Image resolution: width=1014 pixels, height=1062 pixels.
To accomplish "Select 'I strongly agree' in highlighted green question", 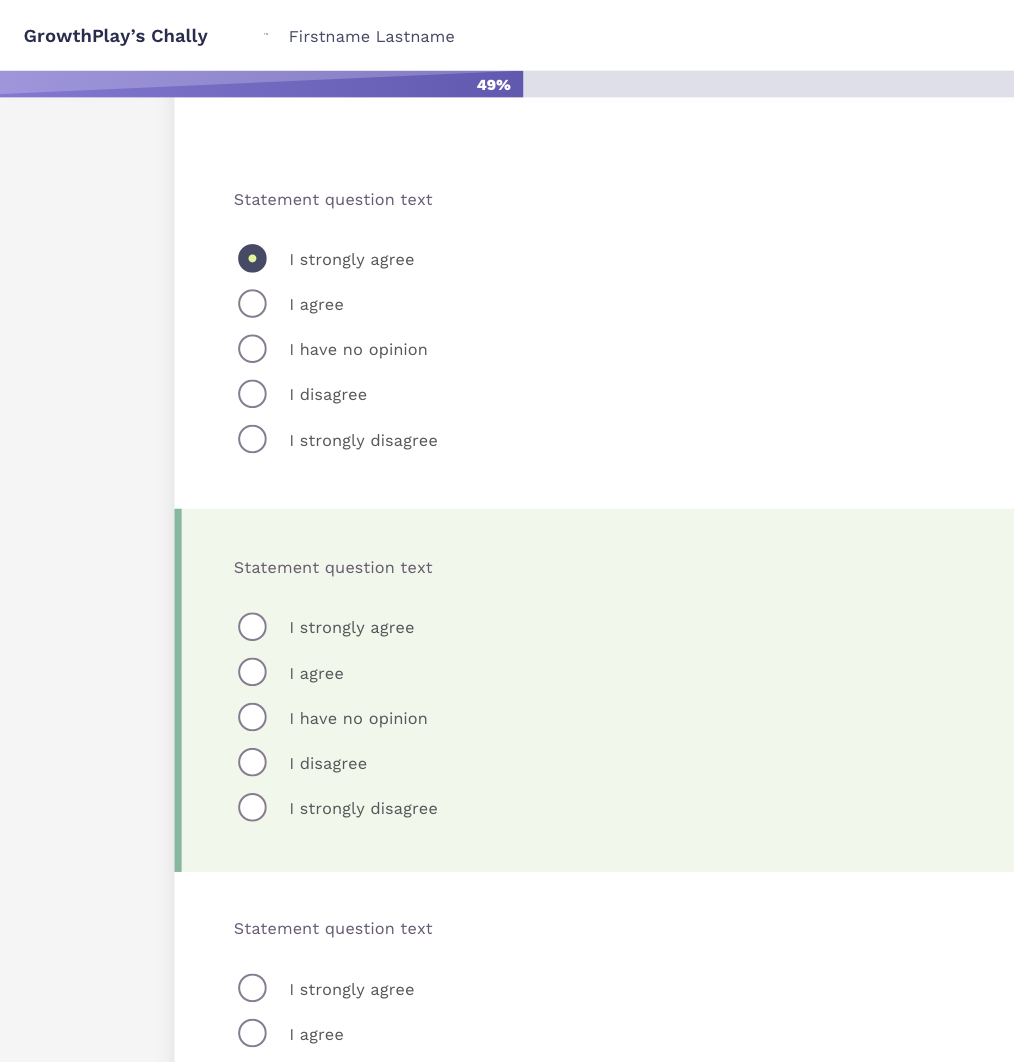I will [x=252, y=627].
